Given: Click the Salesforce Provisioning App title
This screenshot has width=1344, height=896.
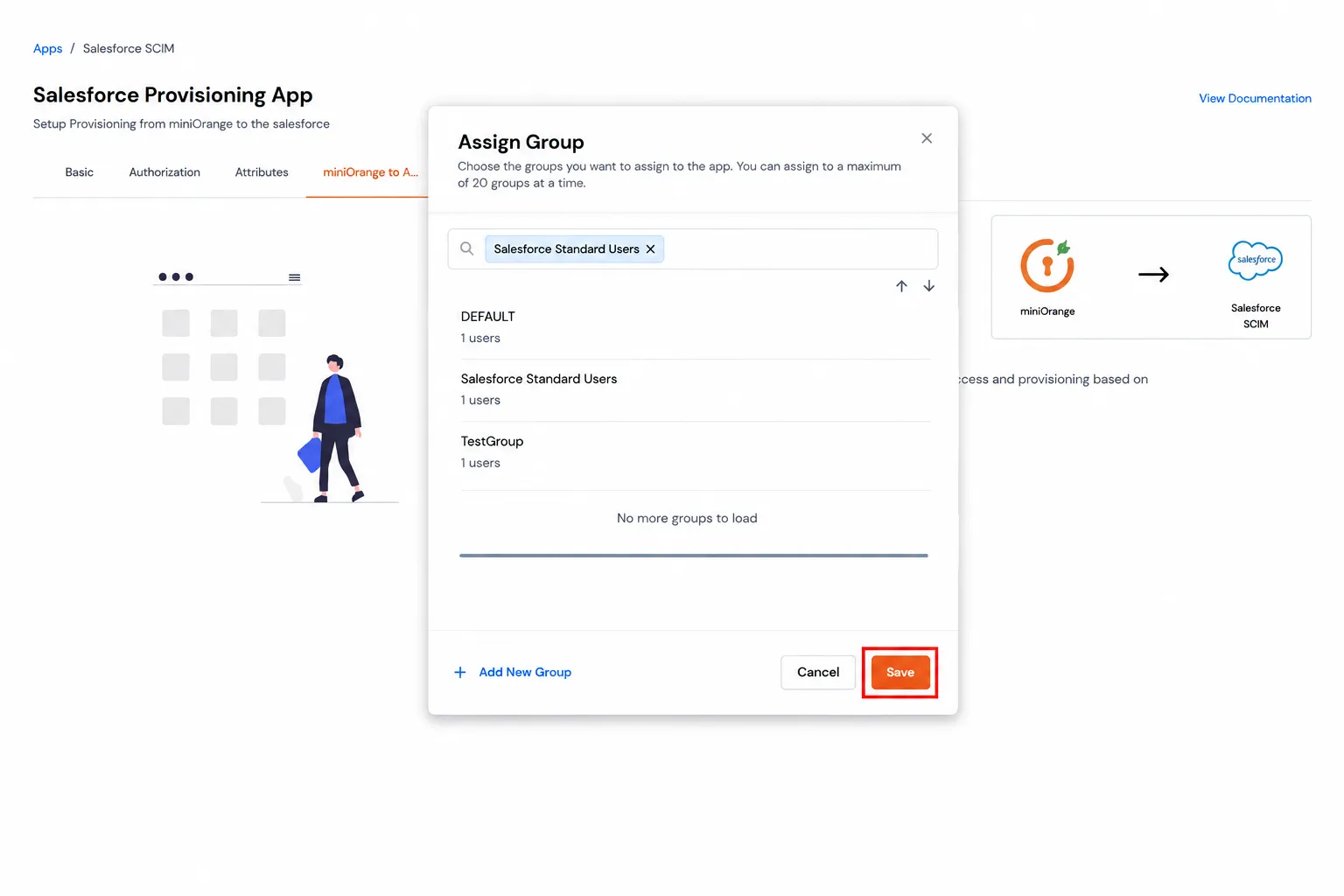Looking at the screenshot, I should 172,94.
